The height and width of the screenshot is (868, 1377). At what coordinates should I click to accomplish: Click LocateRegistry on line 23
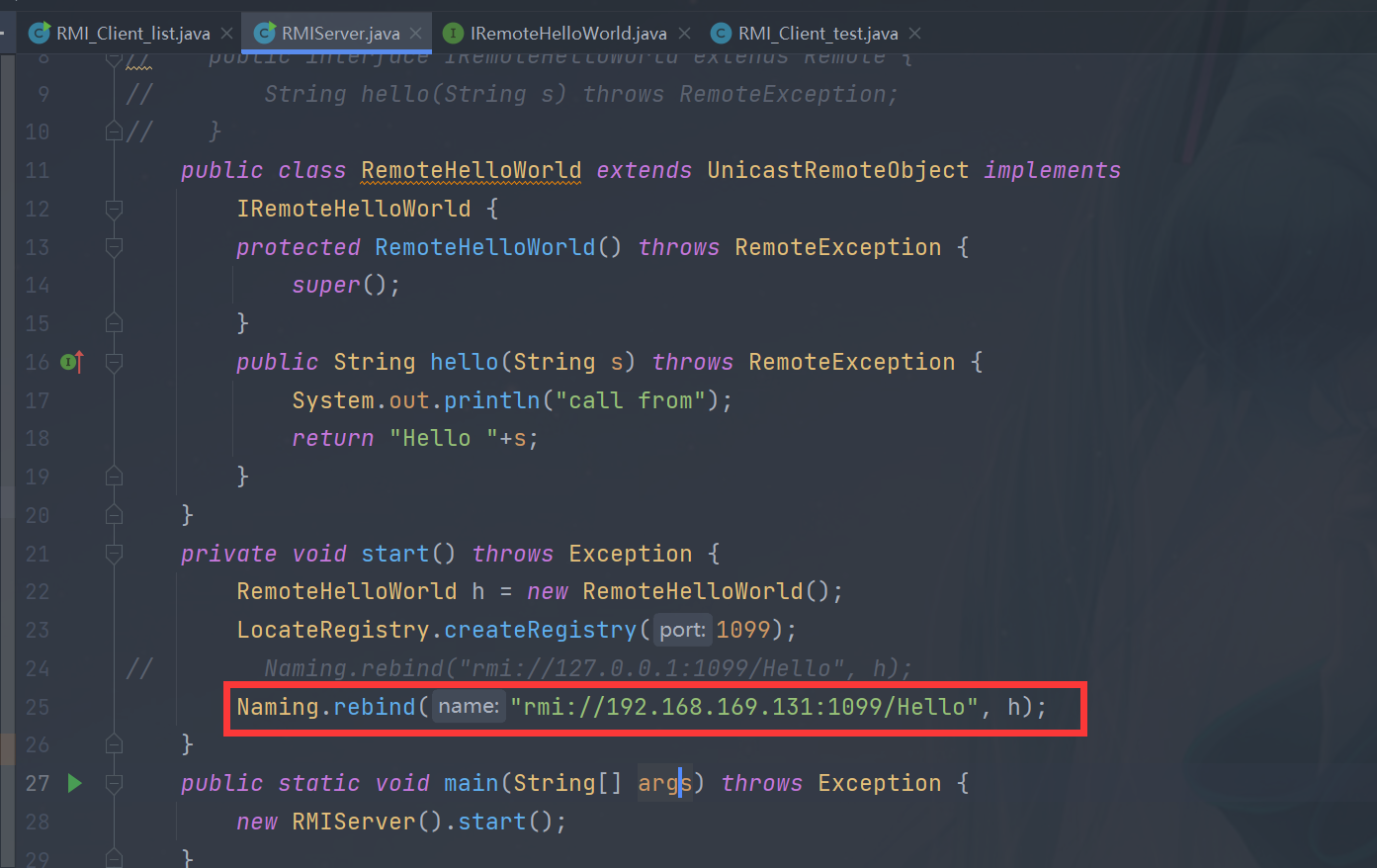(333, 630)
